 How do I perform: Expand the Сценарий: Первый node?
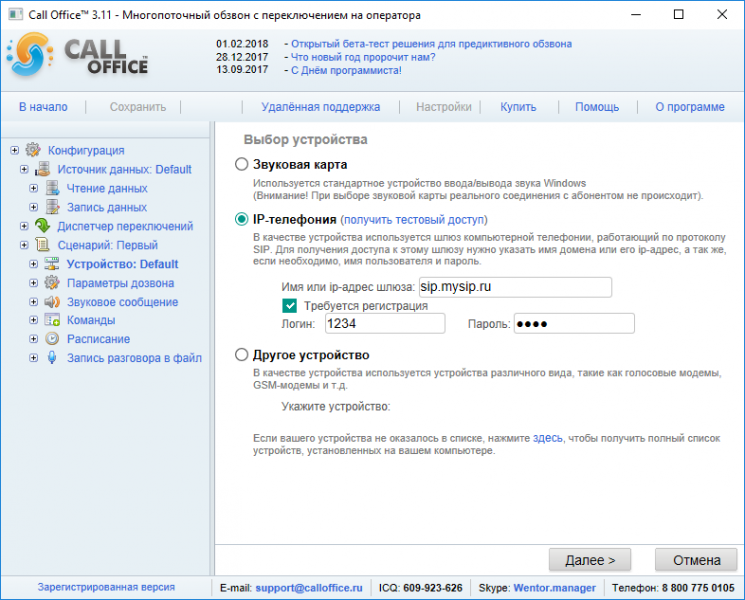(x=24, y=245)
